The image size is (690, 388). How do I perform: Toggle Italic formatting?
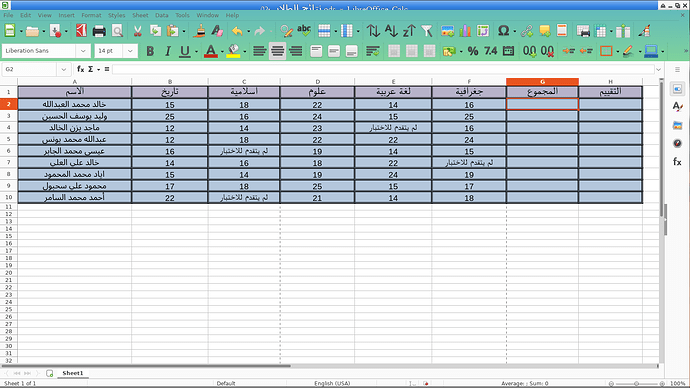coord(168,51)
